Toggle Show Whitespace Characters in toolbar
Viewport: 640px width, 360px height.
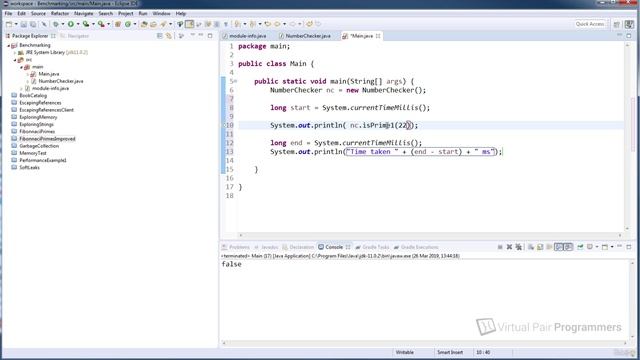pos(225,24)
